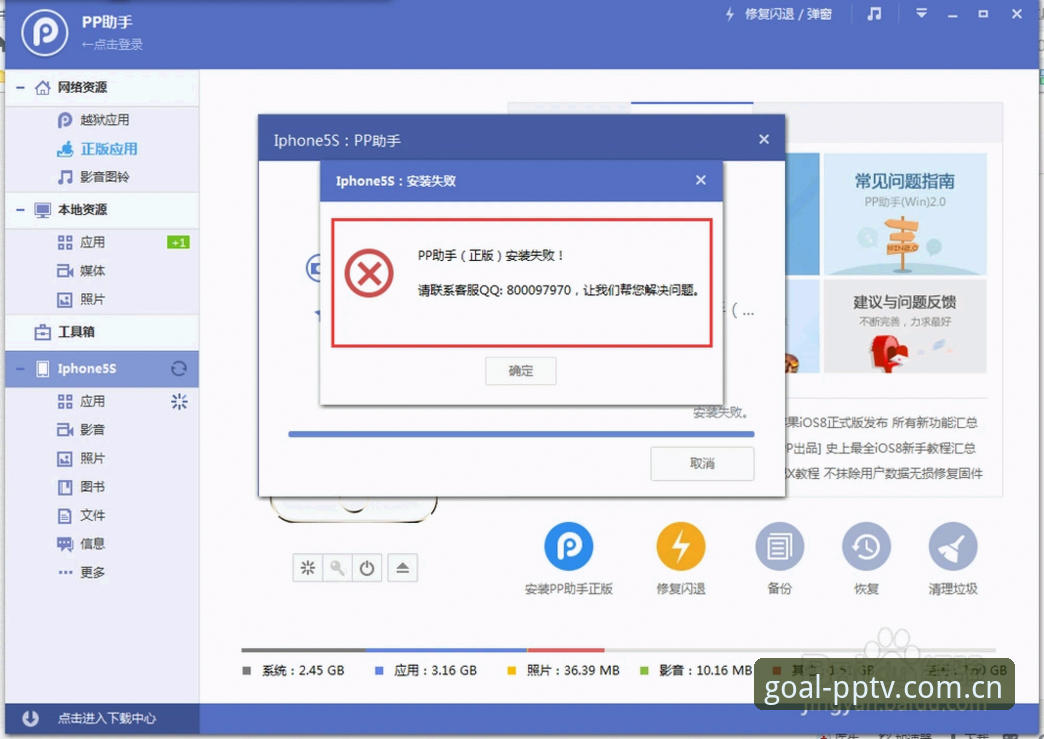Click the download arrow icon at bottom
The height and width of the screenshot is (739, 1044).
click(x=30, y=718)
